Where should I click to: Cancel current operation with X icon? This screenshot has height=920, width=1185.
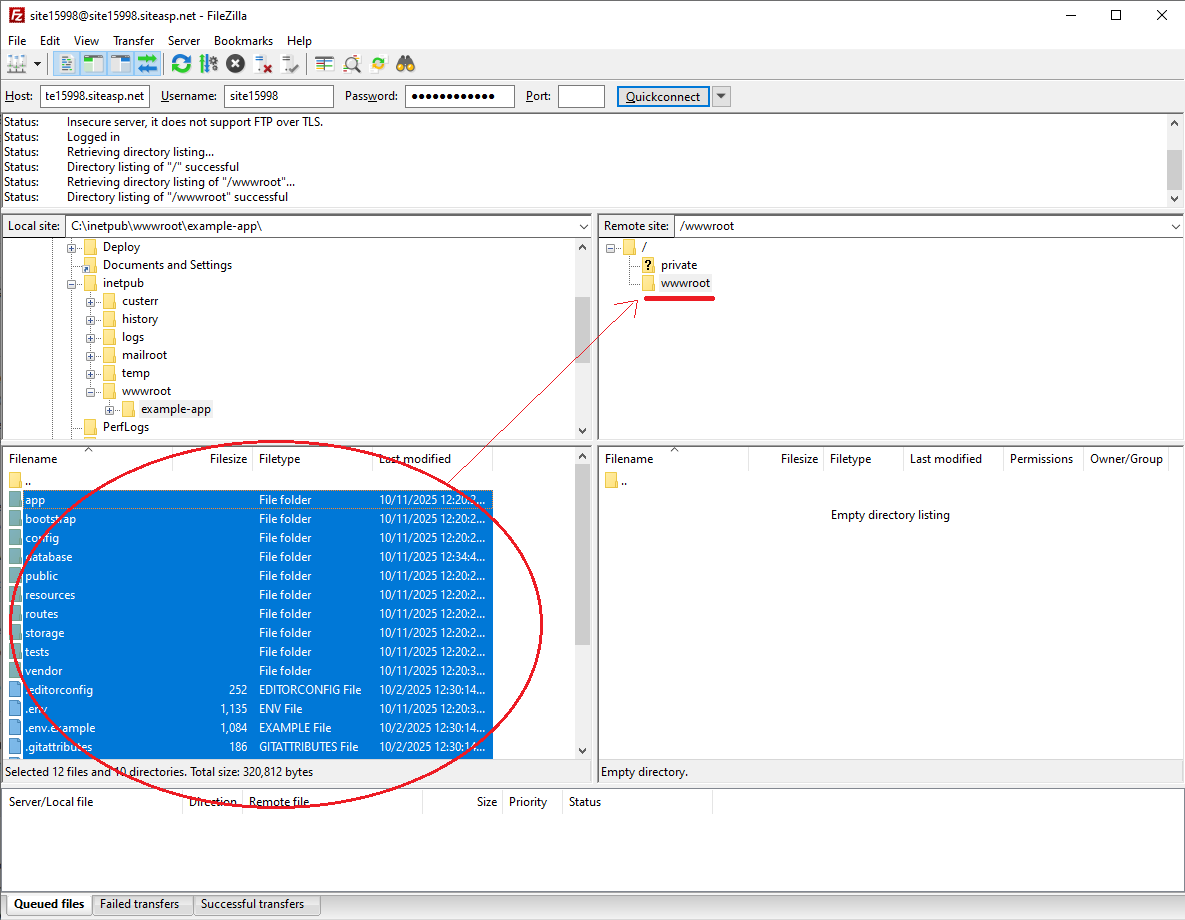pos(235,64)
